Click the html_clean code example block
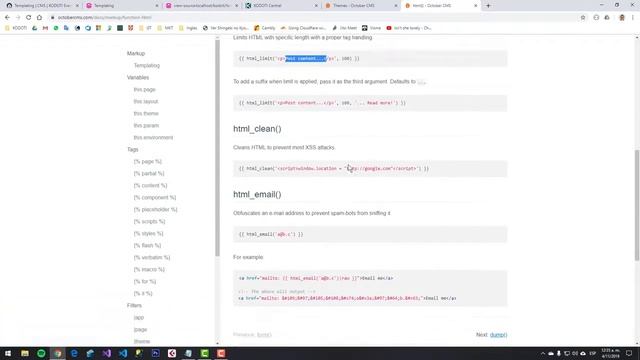 pyautogui.click(x=370, y=169)
